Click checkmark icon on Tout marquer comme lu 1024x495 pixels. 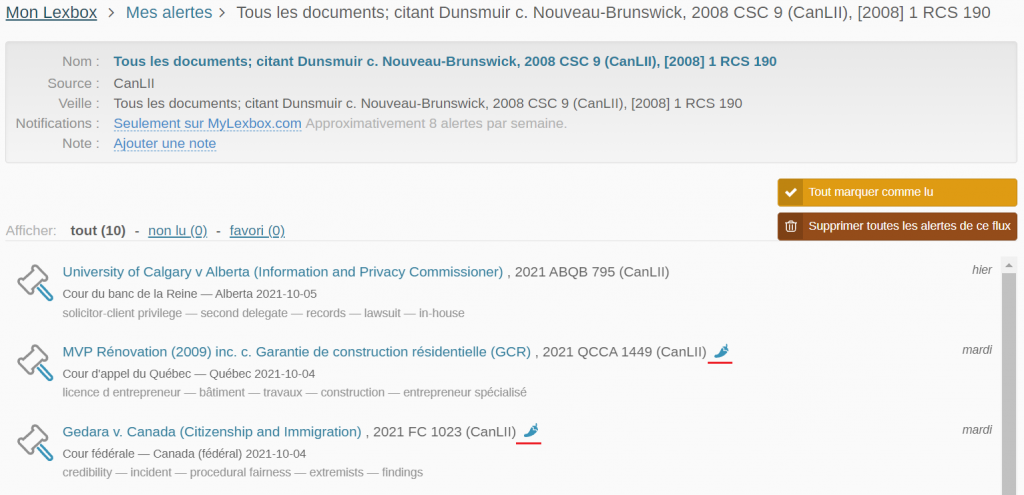coord(791,192)
